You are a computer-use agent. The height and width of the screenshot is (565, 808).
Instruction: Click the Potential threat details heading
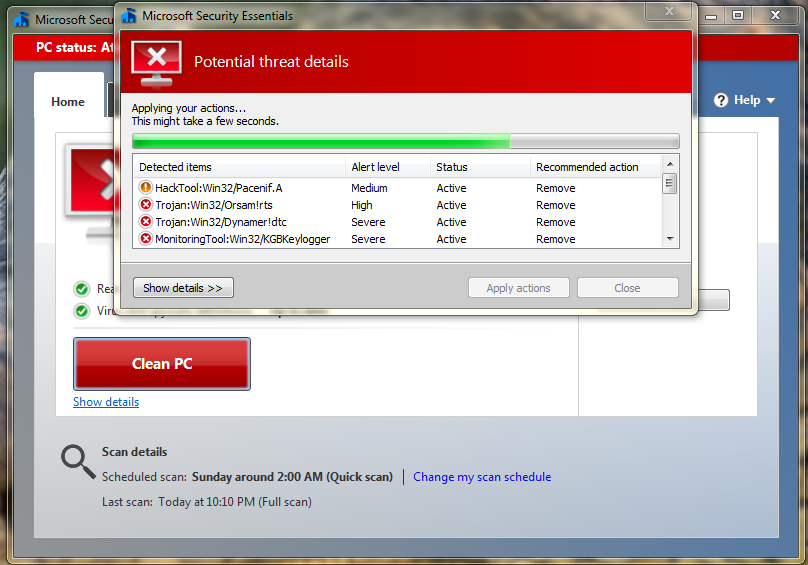tap(272, 62)
